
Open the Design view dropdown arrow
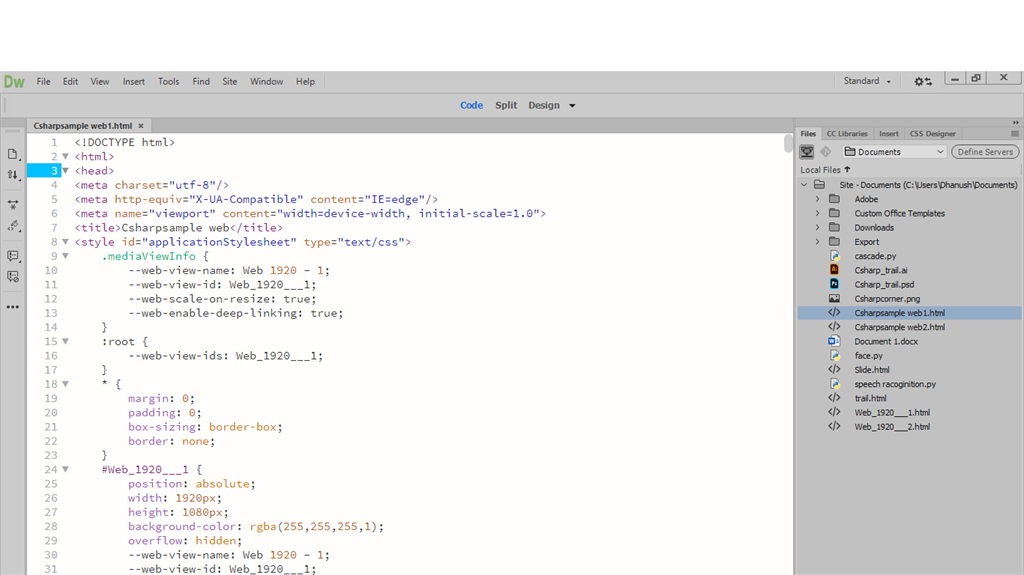click(572, 105)
